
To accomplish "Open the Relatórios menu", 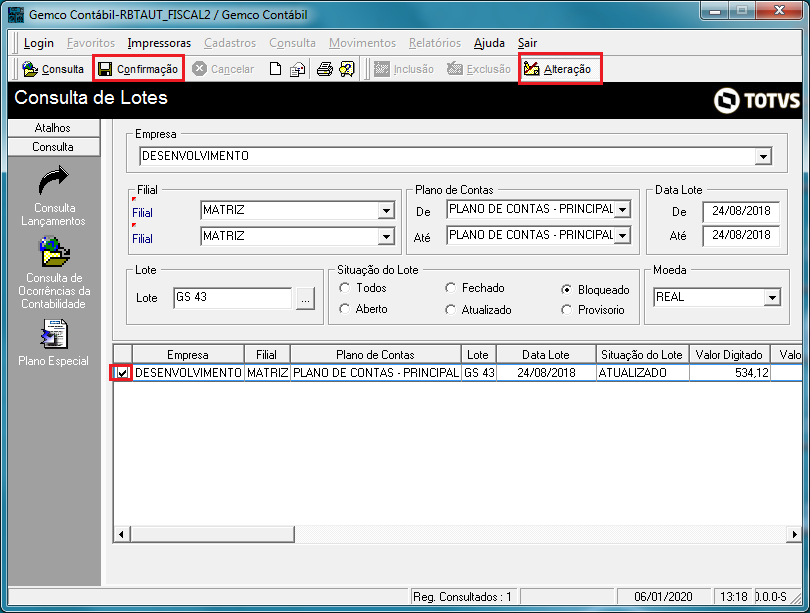I will (x=435, y=43).
